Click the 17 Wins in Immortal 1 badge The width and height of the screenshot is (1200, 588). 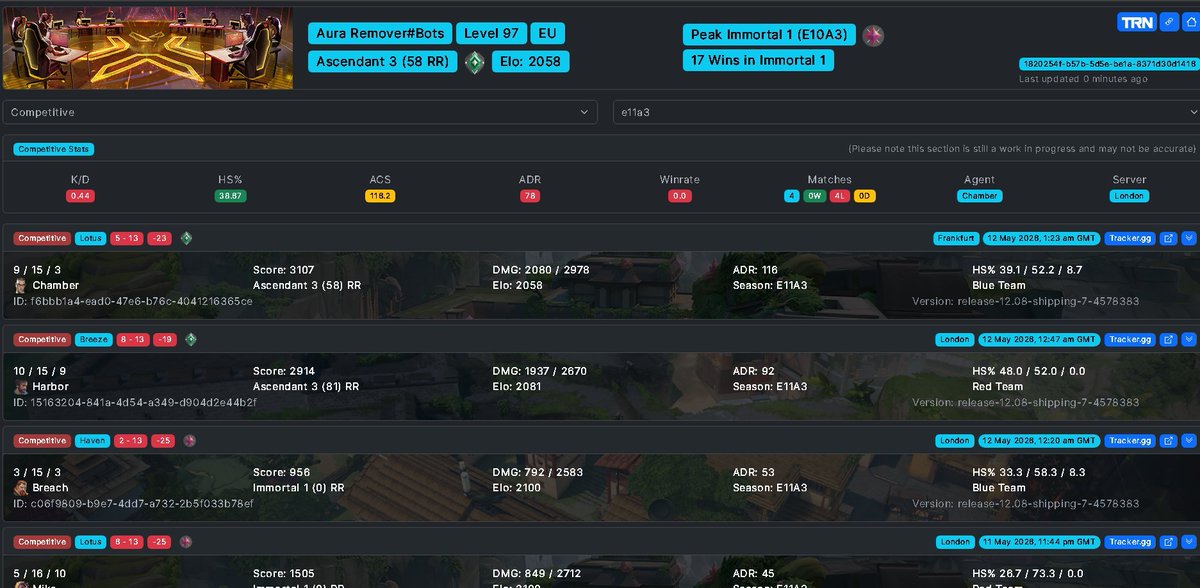pyautogui.click(x=758, y=61)
